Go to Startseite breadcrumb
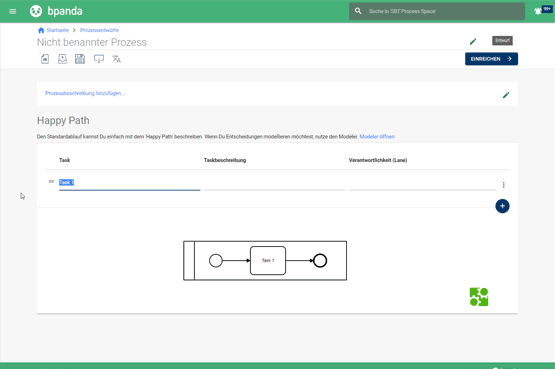This screenshot has width=555, height=369. point(58,30)
